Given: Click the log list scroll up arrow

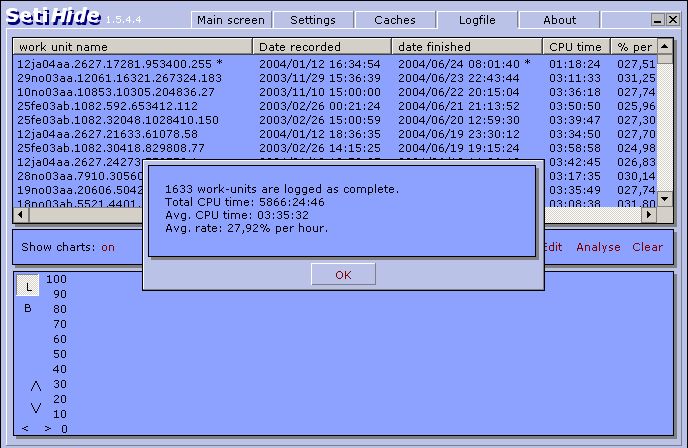Looking at the screenshot, I should (665, 46).
